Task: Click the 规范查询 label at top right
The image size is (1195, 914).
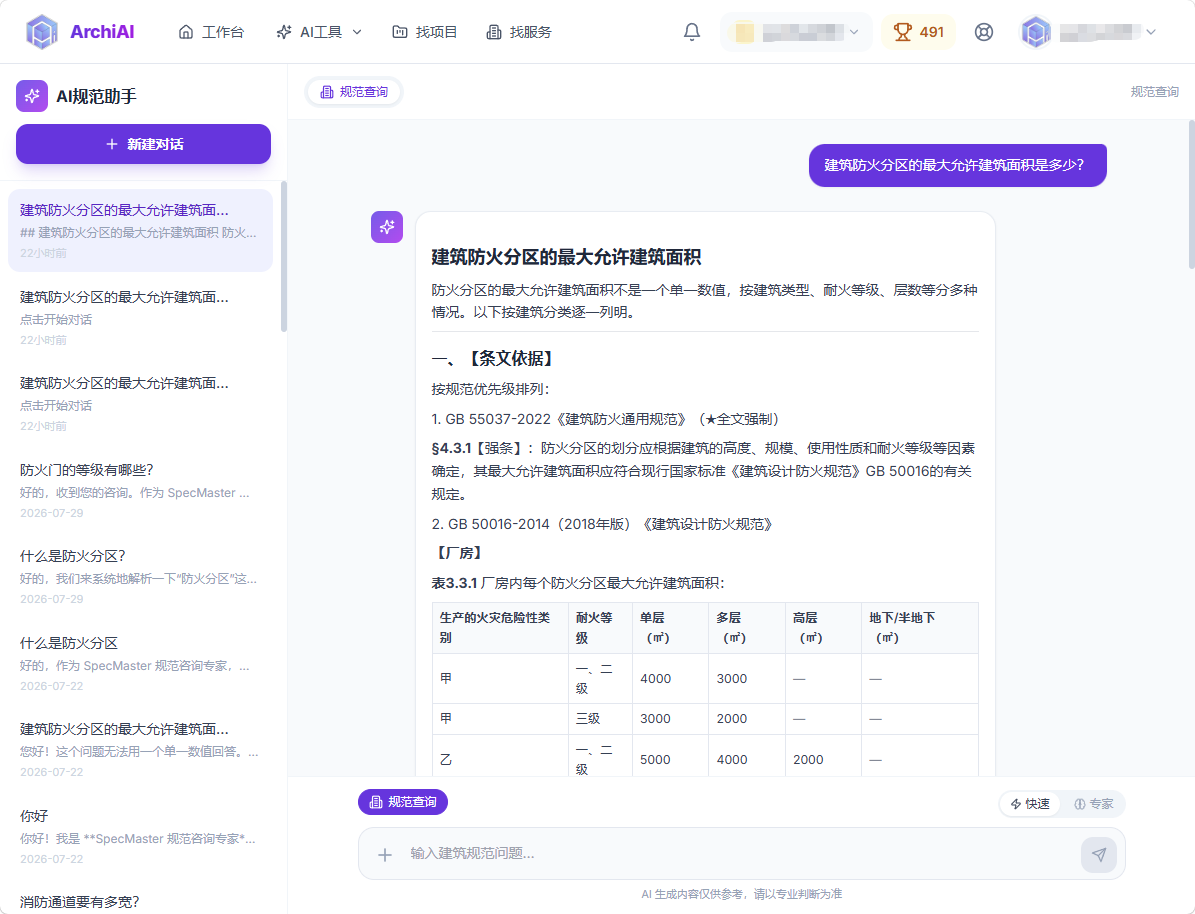Action: (x=1155, y=92)
